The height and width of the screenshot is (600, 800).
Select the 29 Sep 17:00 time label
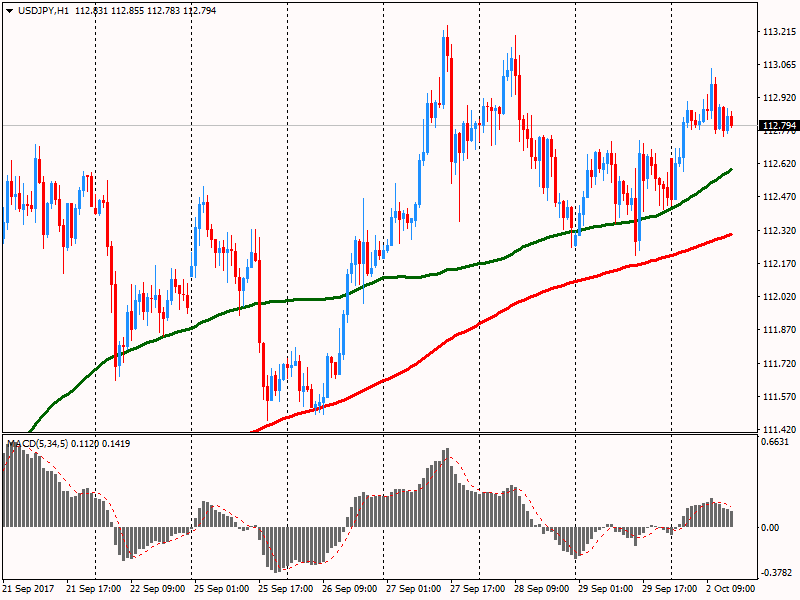669,589
